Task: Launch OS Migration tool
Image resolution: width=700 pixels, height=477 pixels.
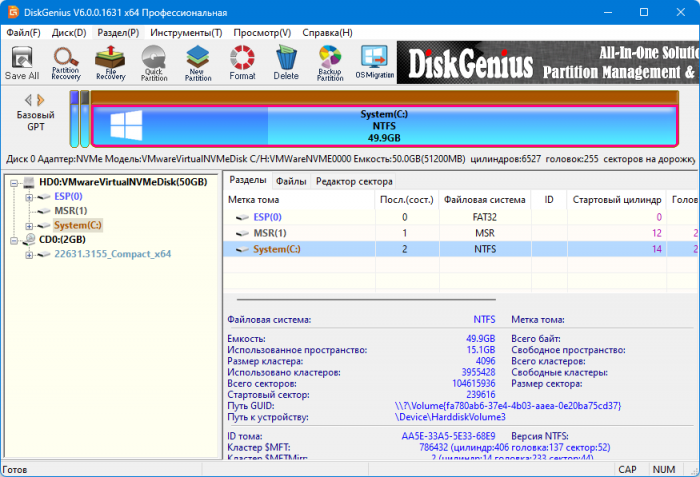Action: pyautogui.click(x=375, y=63)
